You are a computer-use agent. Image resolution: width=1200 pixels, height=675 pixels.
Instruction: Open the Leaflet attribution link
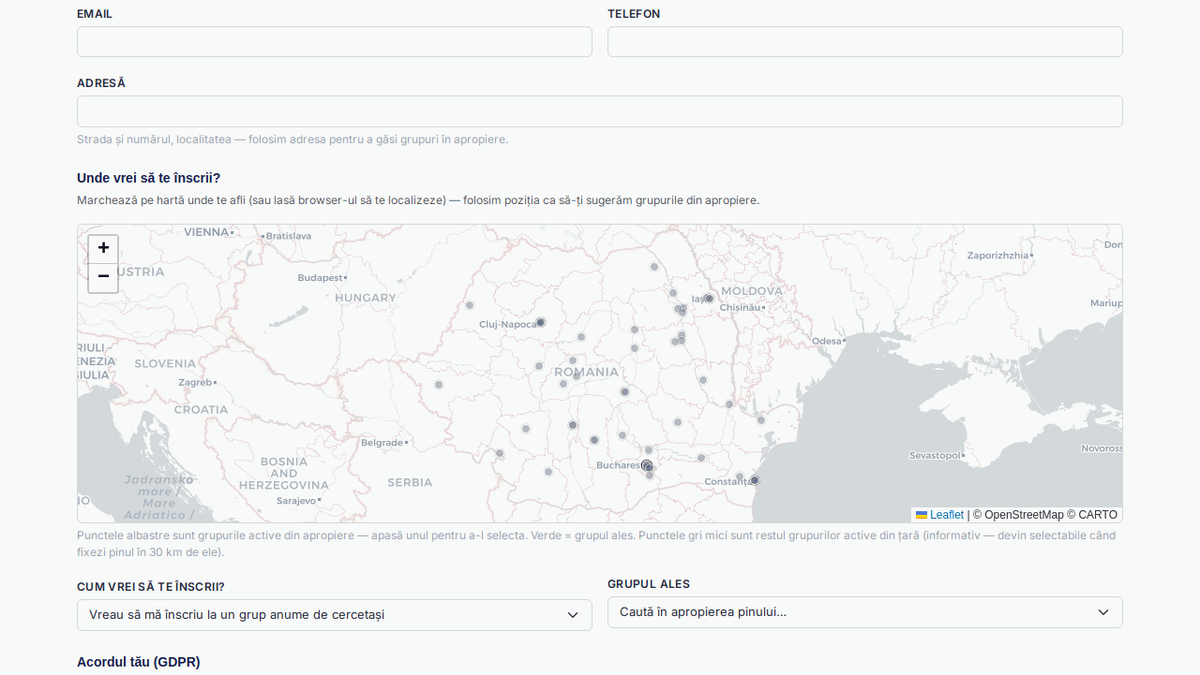[x=940, y=515]
